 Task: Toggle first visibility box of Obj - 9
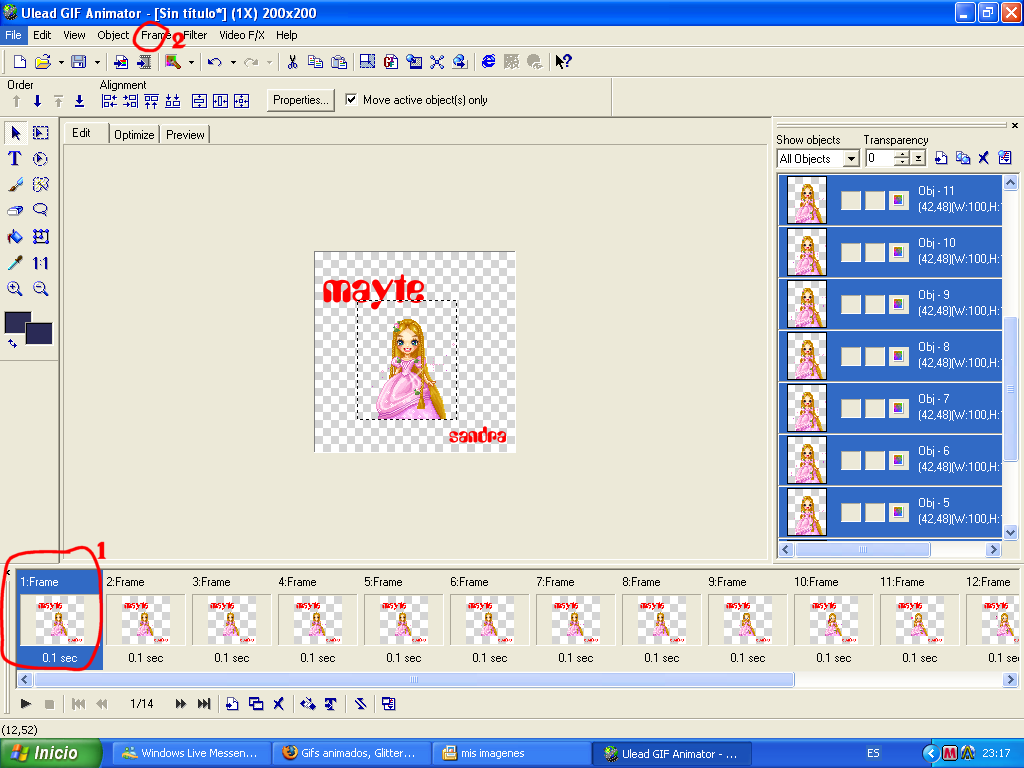pos(850,304)
